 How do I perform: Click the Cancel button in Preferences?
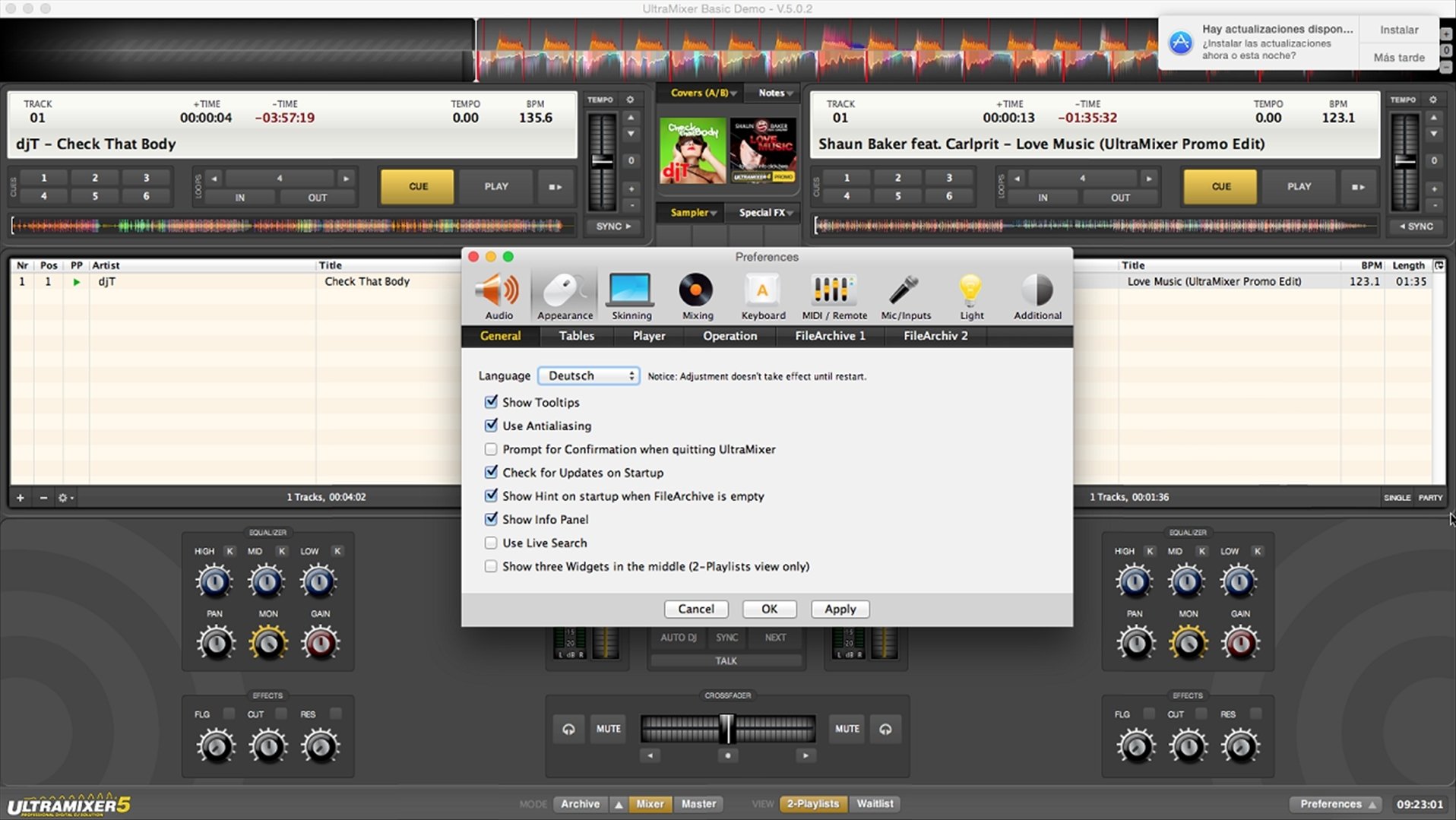coord(696,609)
